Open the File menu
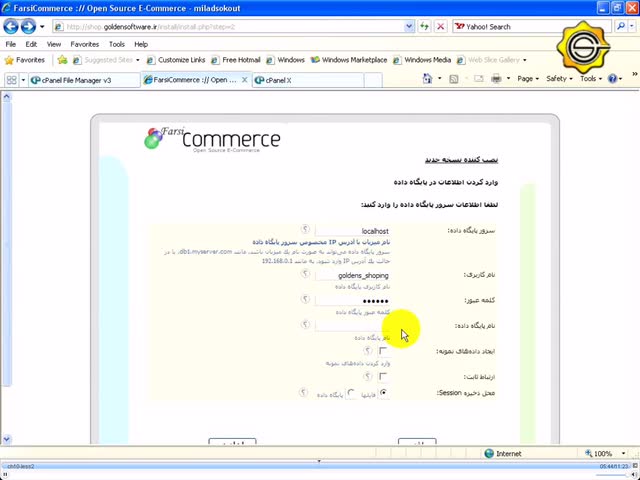 (x=11, y=44)
